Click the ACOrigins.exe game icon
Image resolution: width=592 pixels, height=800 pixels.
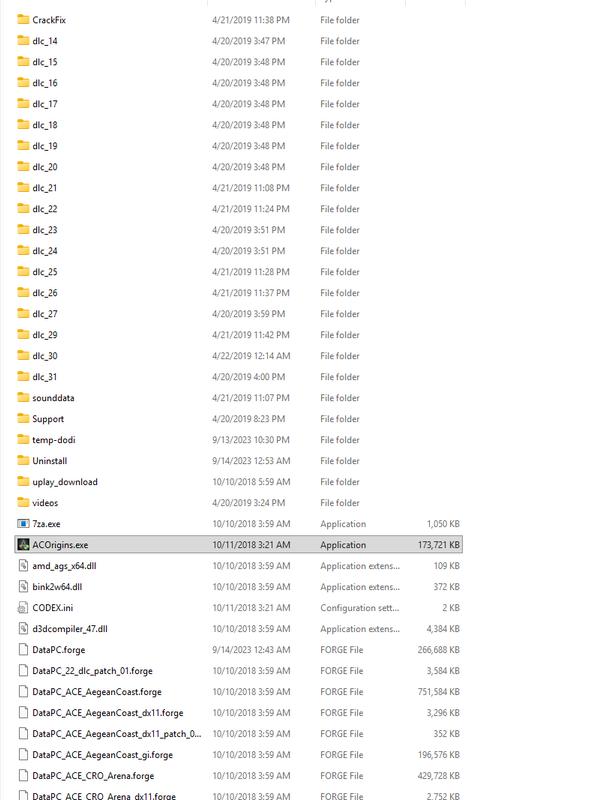(x=23, y=544)
